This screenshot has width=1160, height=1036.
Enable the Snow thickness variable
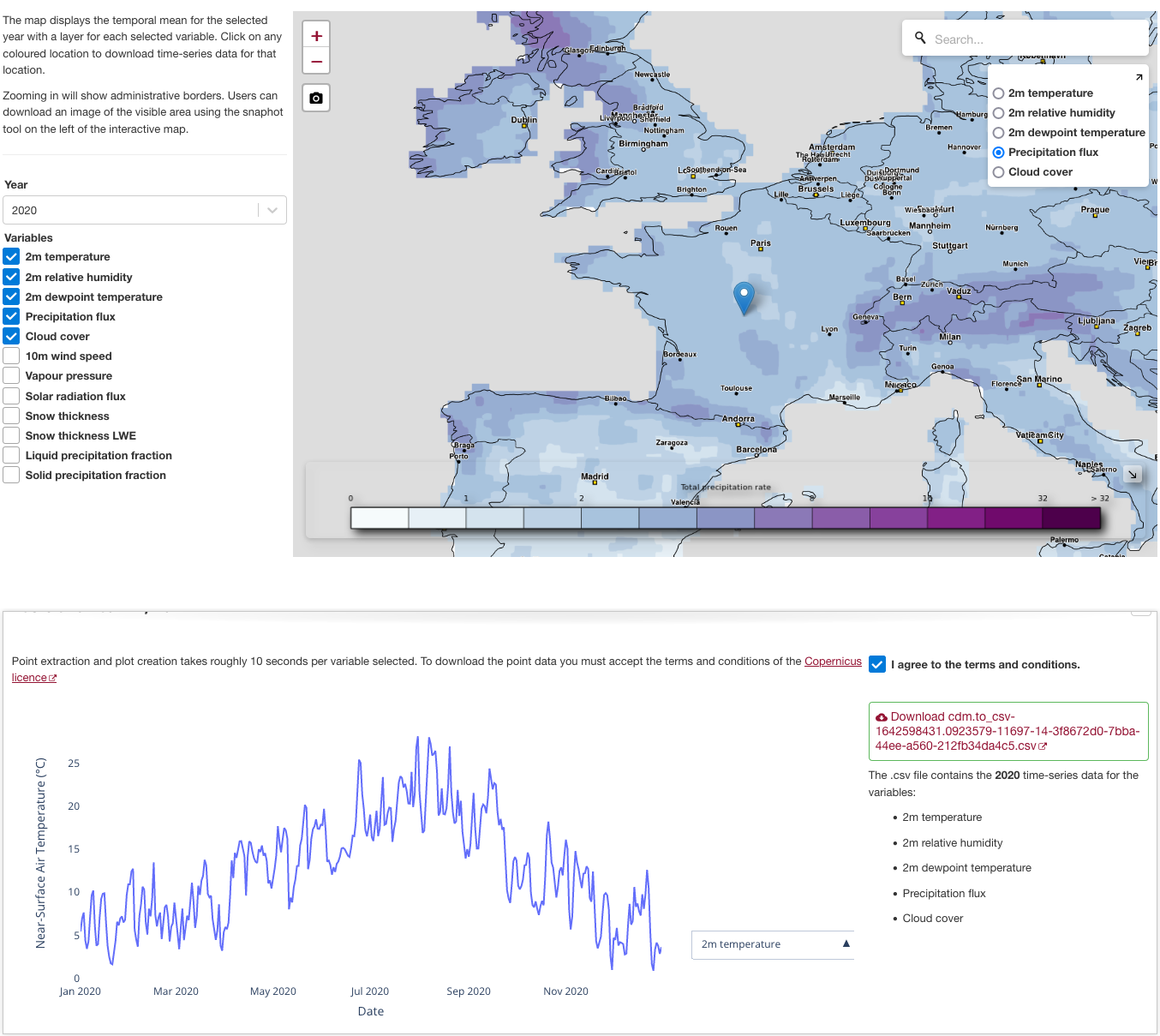(x=11, y=416)
